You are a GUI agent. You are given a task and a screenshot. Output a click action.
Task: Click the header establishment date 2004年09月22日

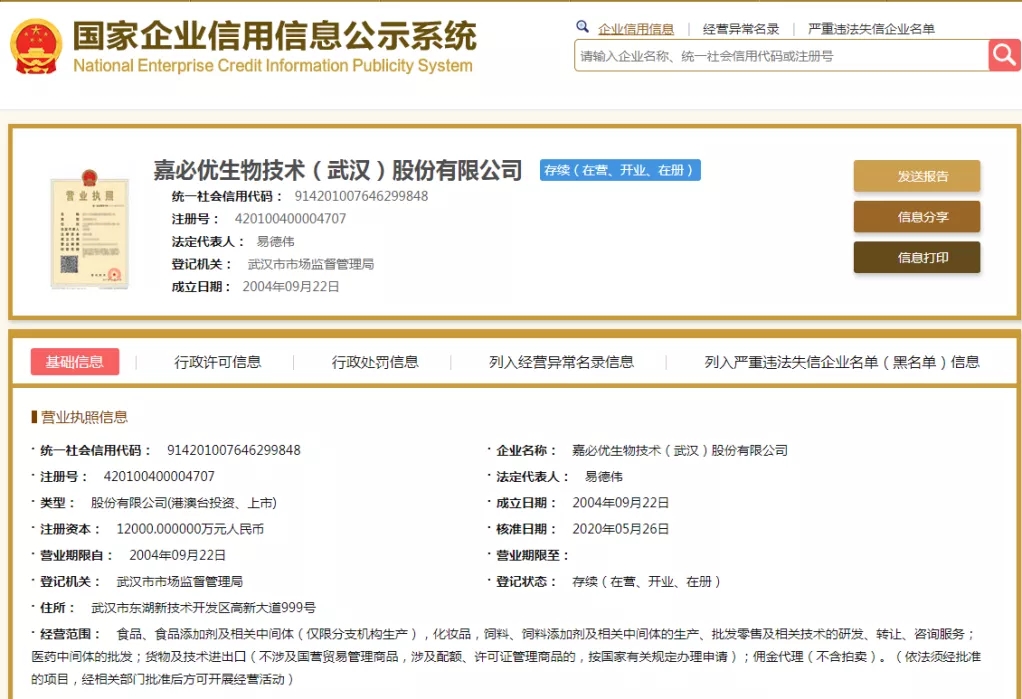point(291,286)
